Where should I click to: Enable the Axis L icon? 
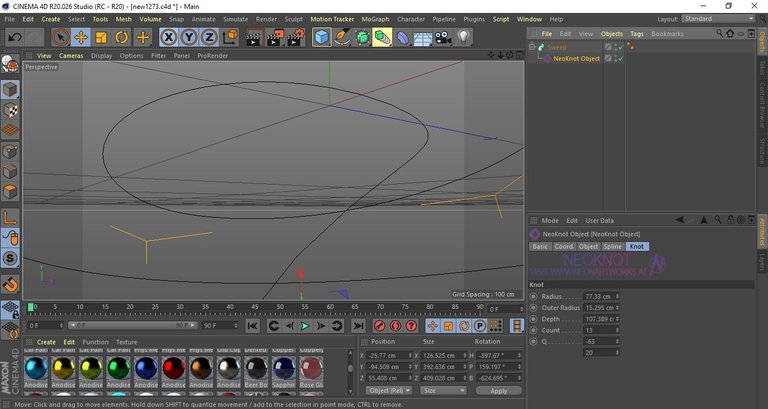tap(10, 217)
